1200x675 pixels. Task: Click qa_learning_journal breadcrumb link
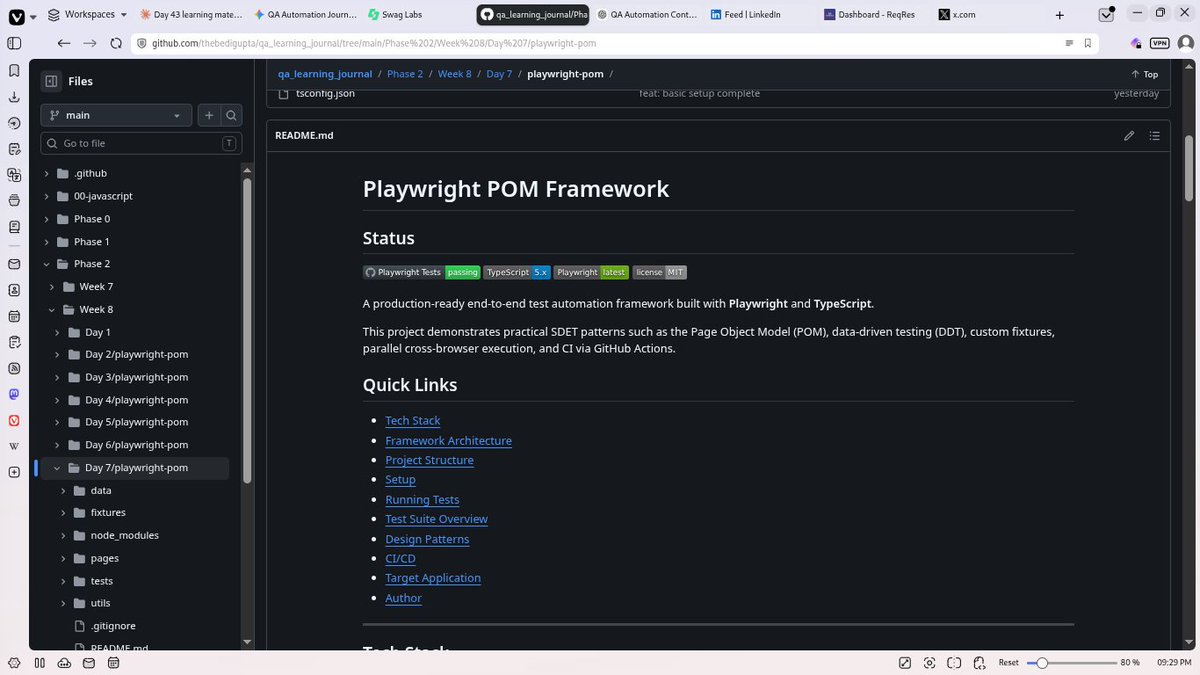325,74
